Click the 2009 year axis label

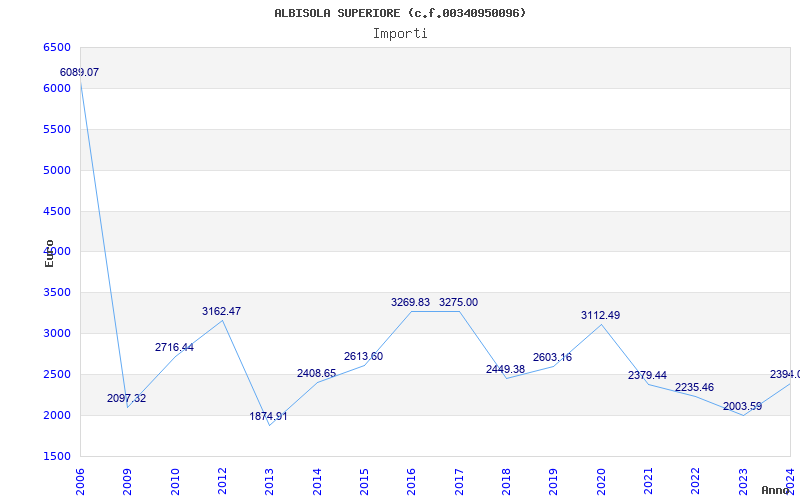point(127,482)
